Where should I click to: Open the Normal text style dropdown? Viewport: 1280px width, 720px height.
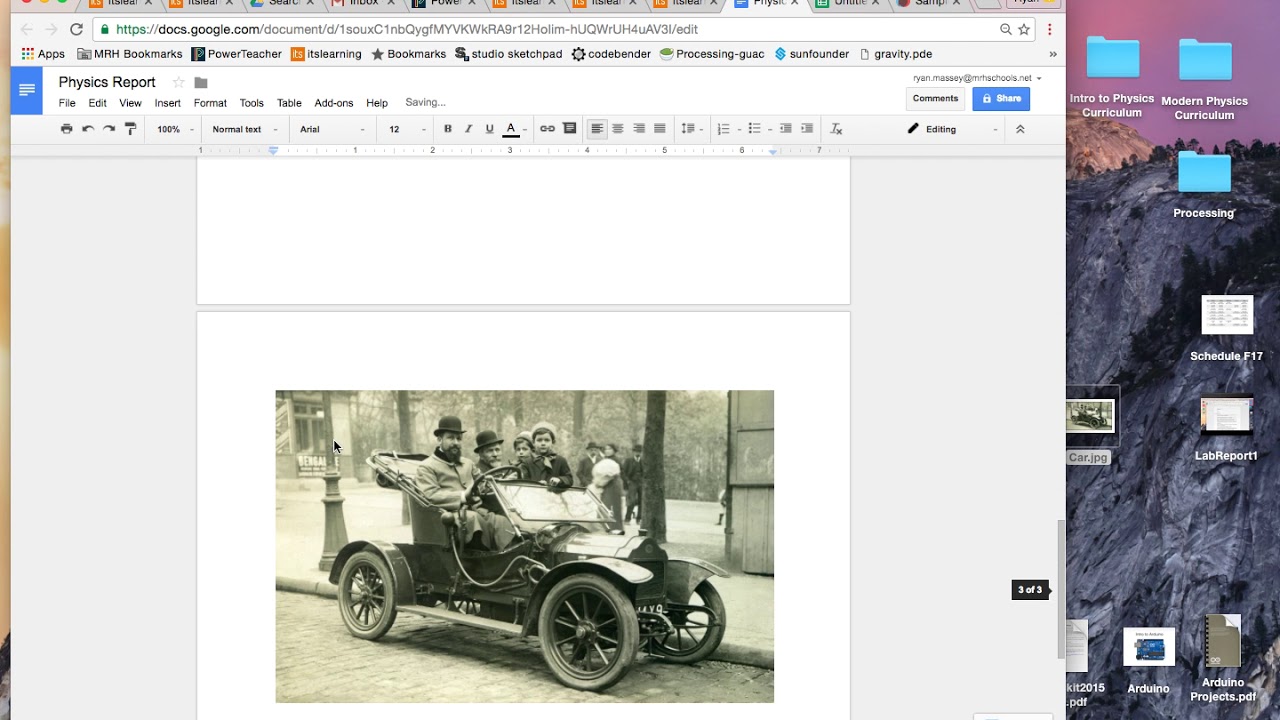(243, 129)
